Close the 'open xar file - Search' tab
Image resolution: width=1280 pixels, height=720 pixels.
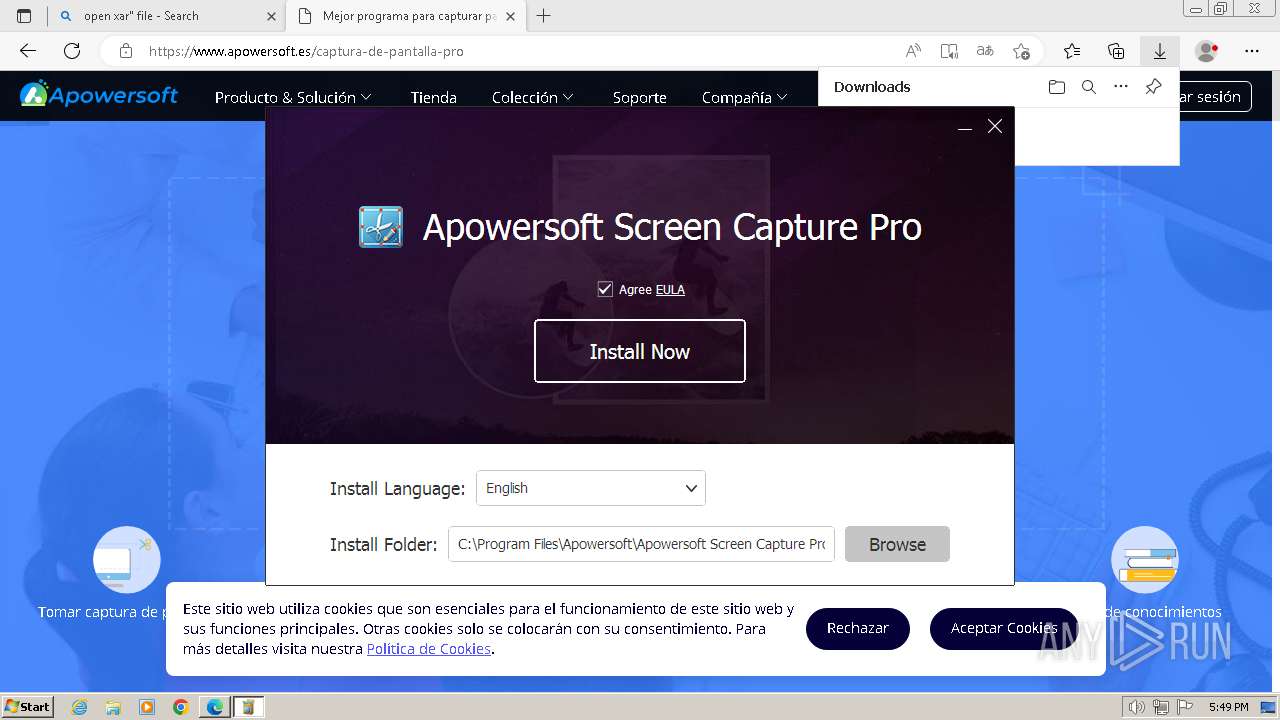click(271, 16)
